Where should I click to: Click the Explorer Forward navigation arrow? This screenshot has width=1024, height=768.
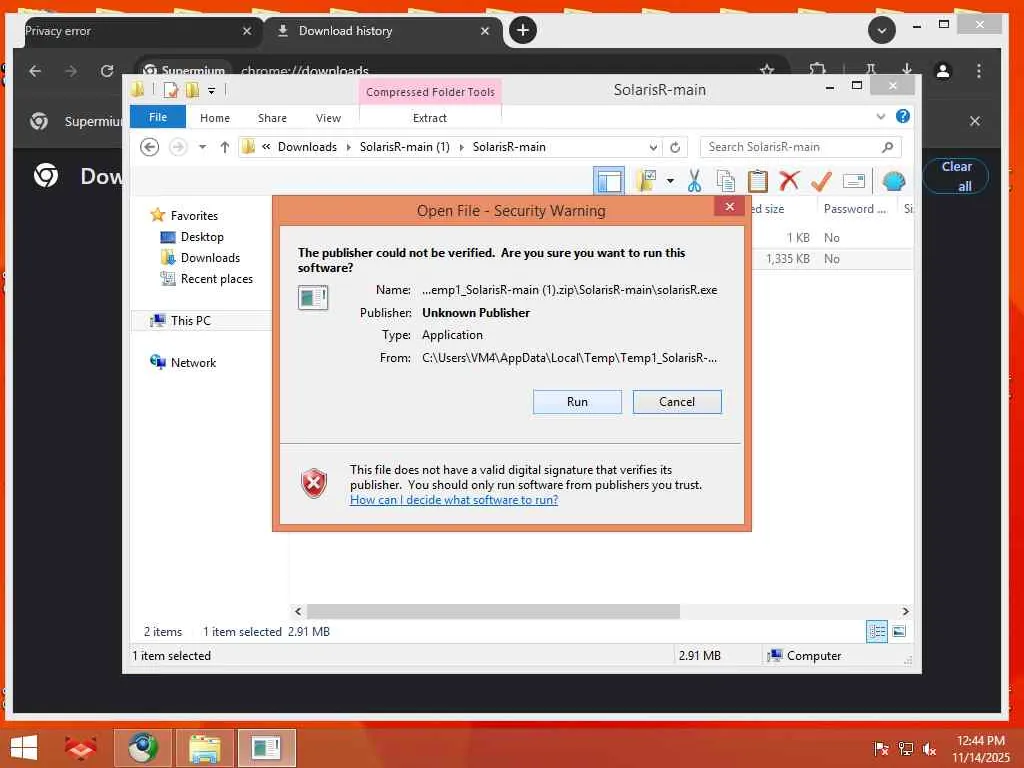click(x=178, y=147)
